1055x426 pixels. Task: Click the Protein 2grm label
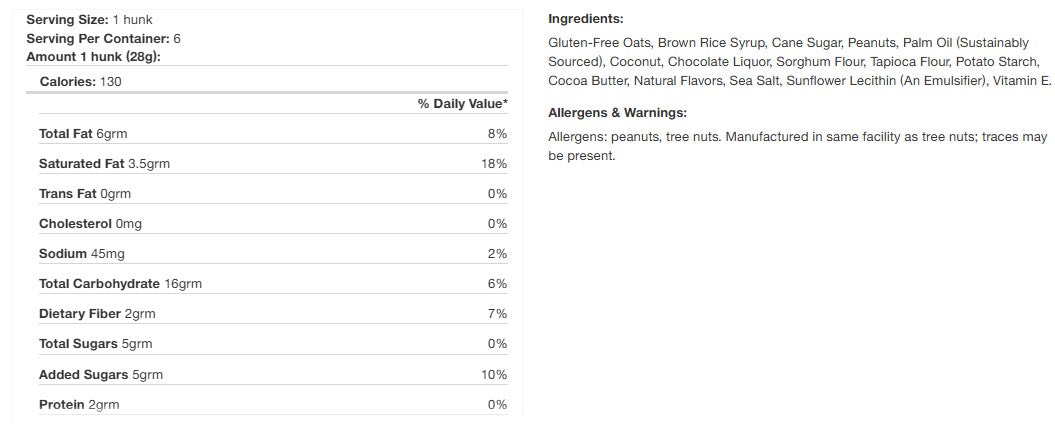[x=79, y=404]
